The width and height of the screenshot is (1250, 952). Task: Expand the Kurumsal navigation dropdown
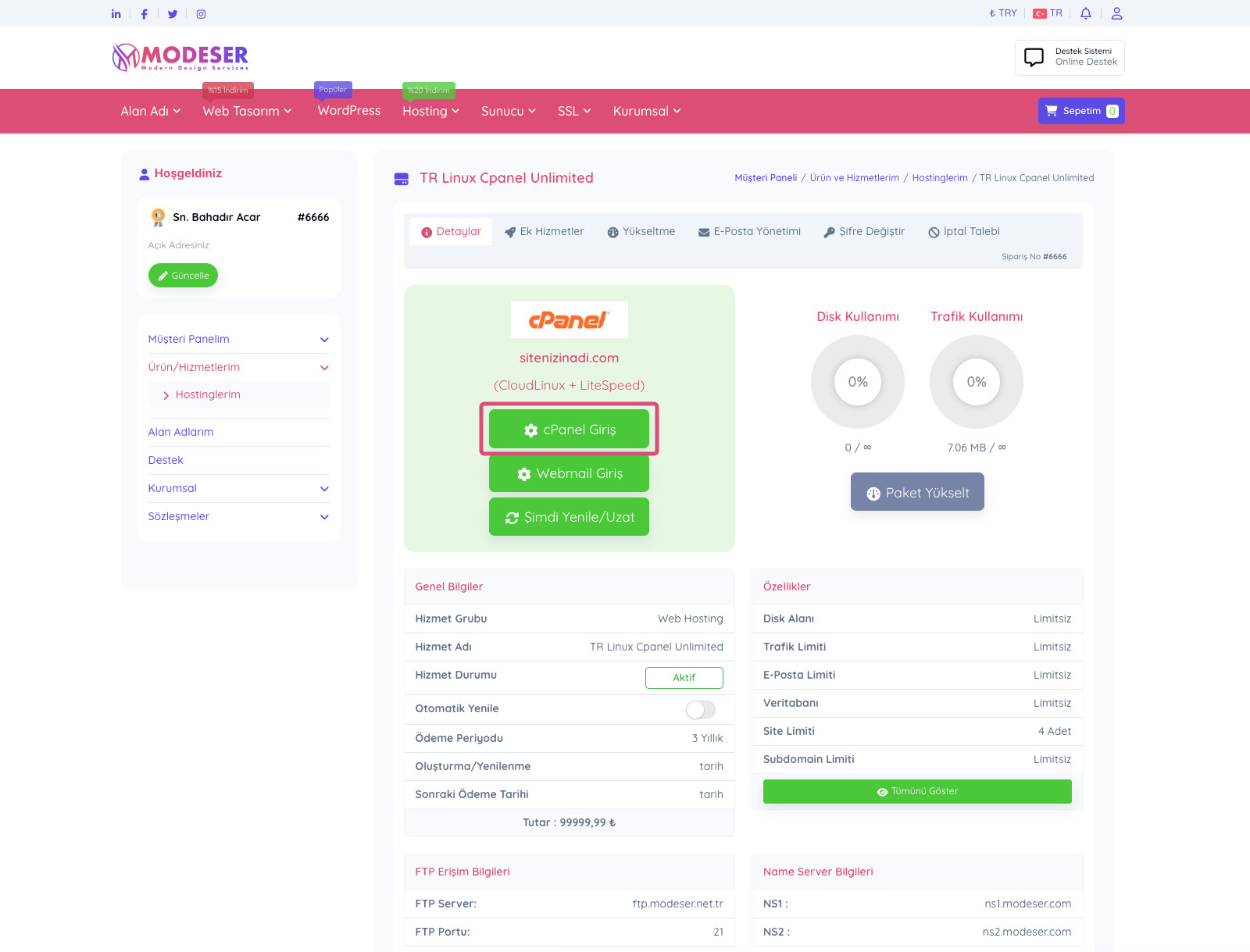point(647,111)
